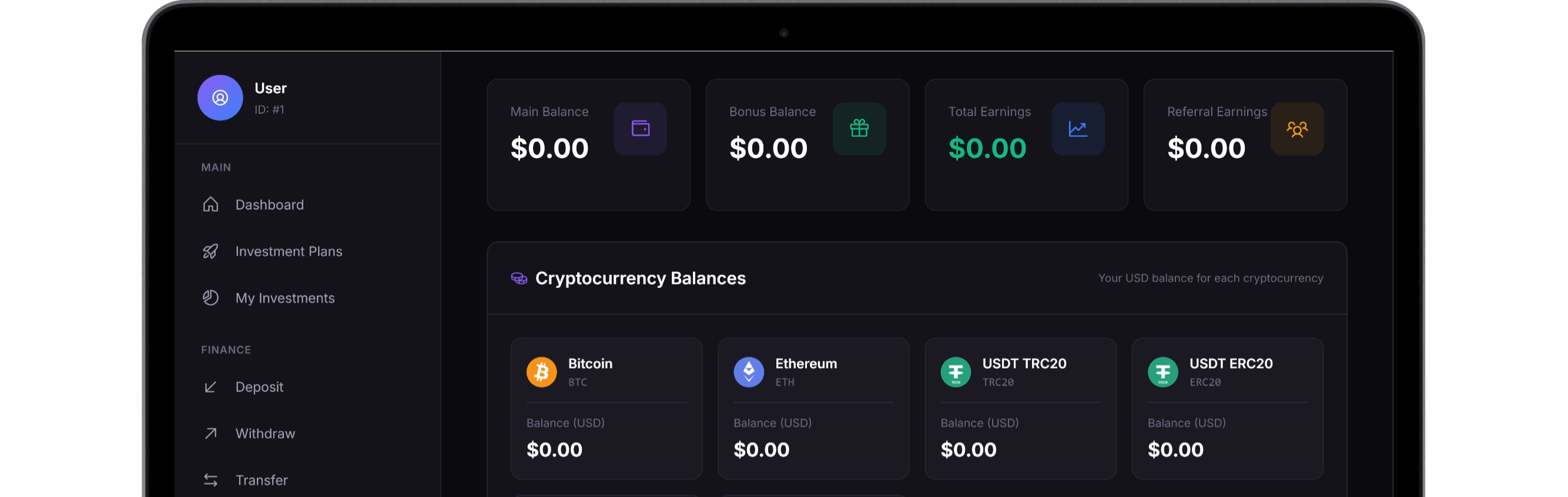Screen dimensions: 1568x497
Task: Click the gift icon in Bonus Balance
Action: (859, 128)
